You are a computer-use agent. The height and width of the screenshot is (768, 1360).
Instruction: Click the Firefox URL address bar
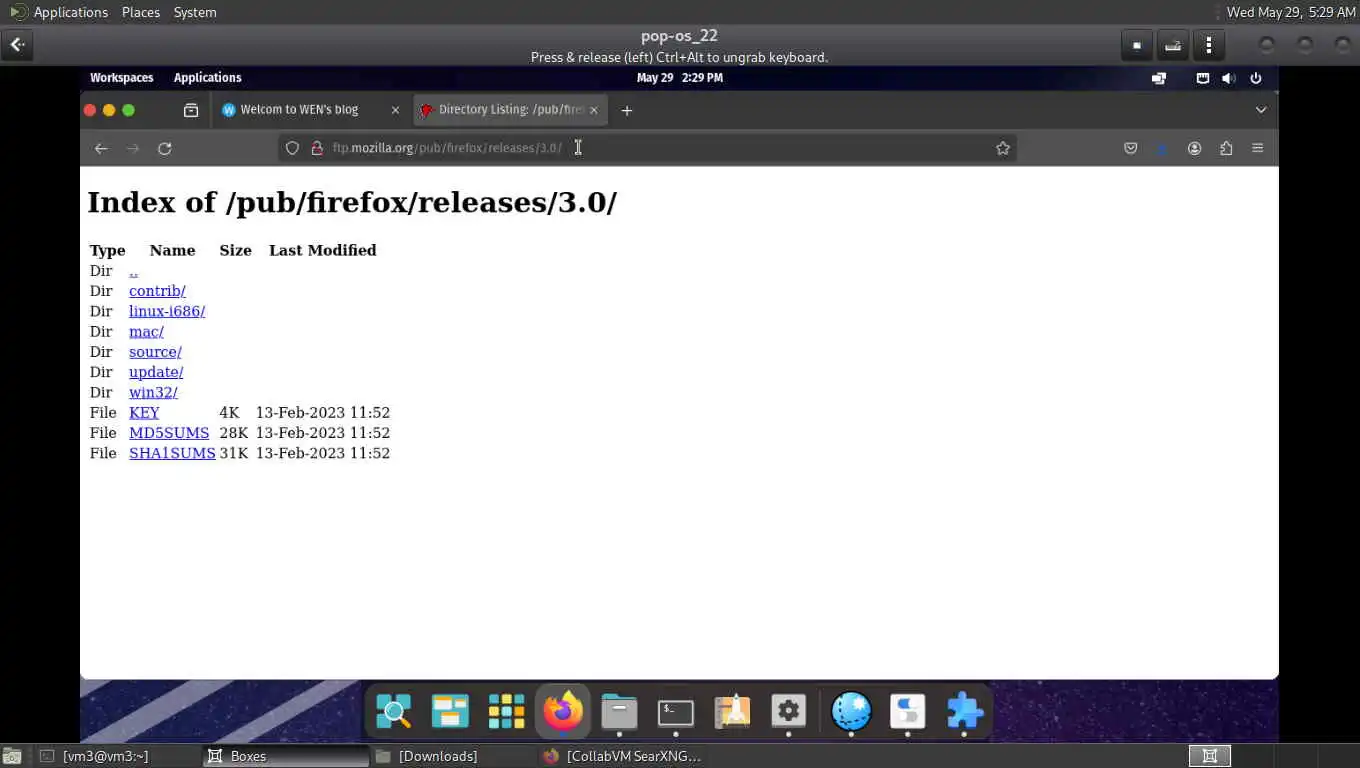648,148
